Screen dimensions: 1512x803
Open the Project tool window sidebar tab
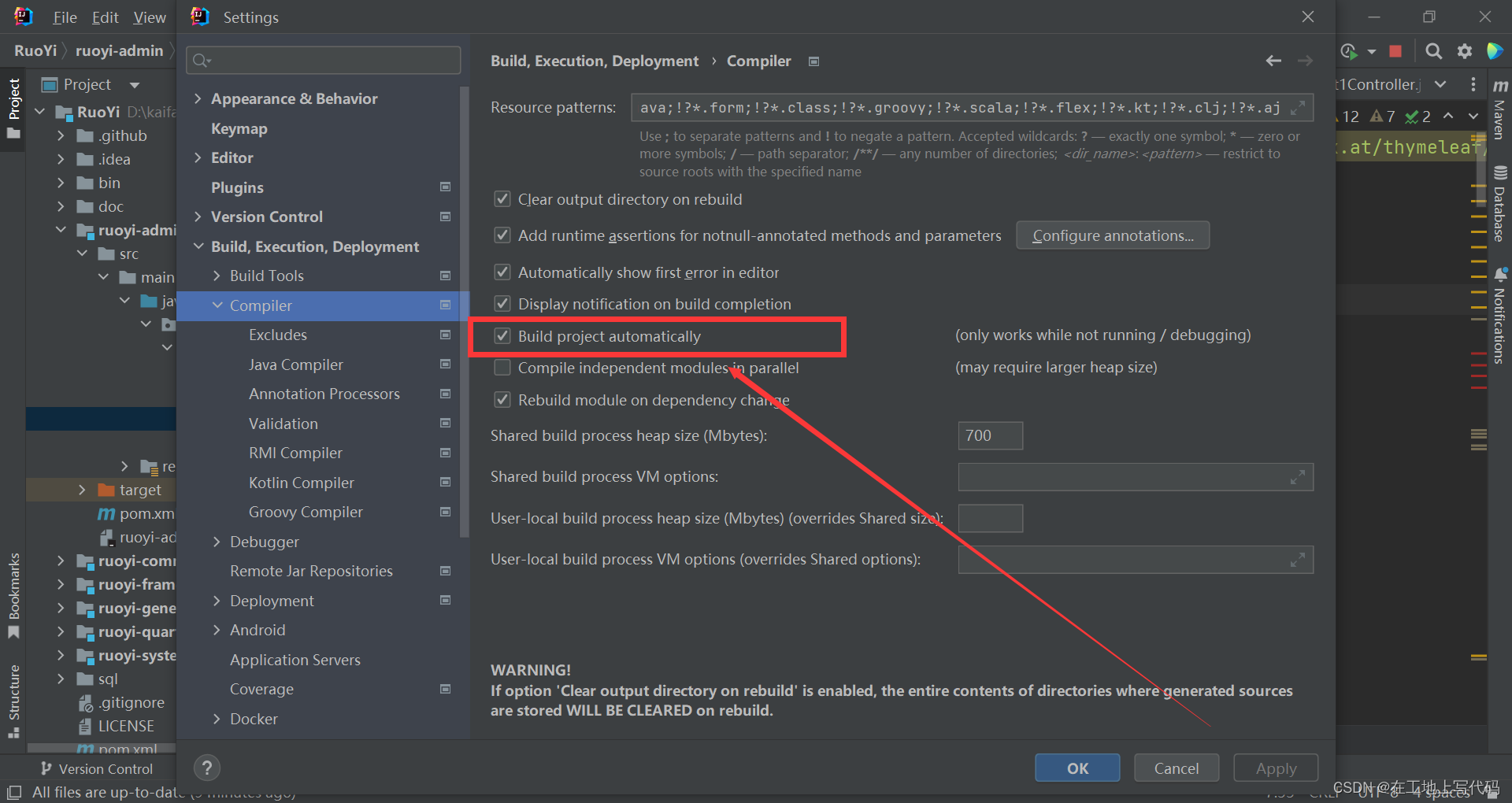13,108
